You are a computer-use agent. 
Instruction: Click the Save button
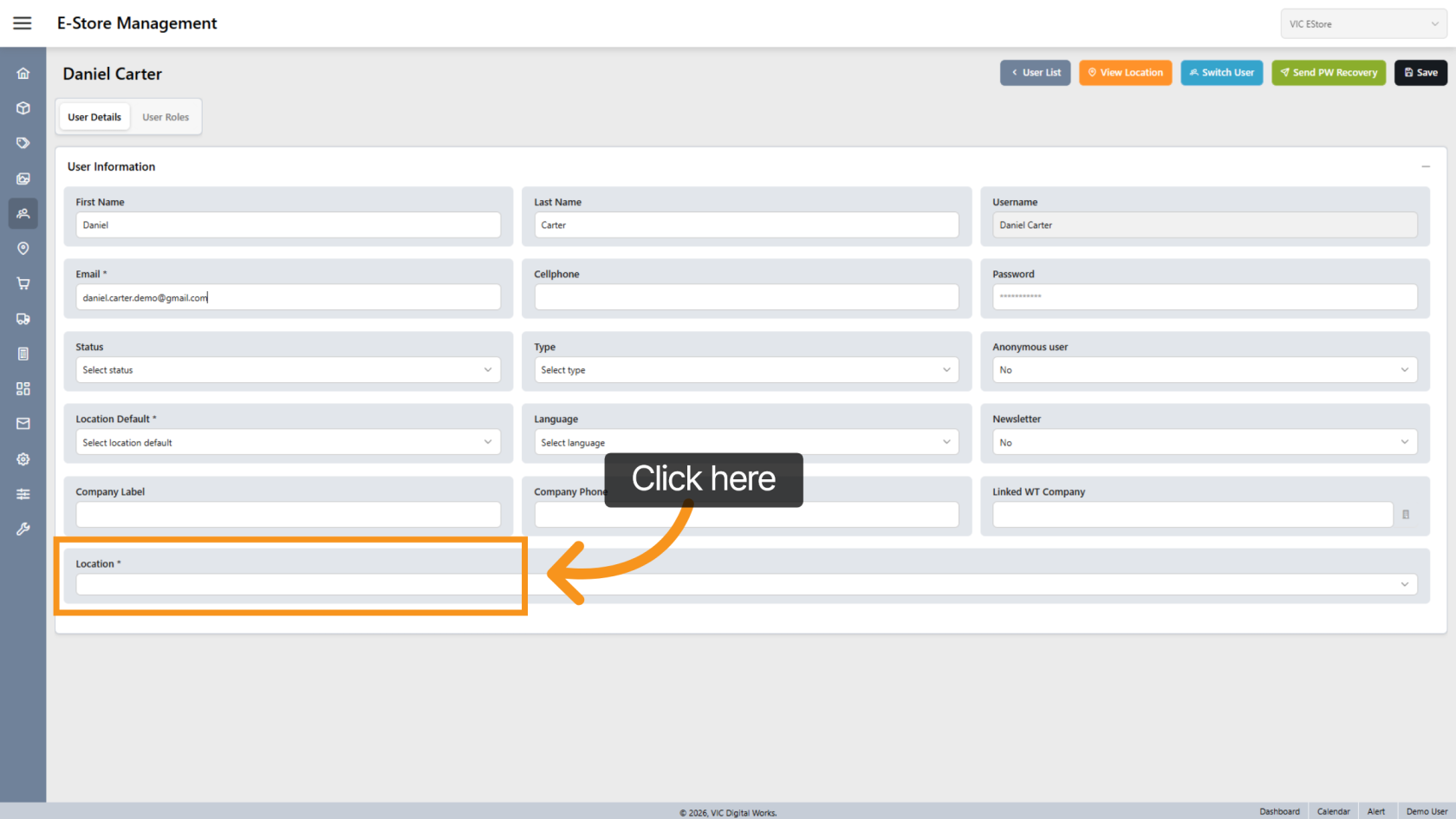click(1420, 73)
